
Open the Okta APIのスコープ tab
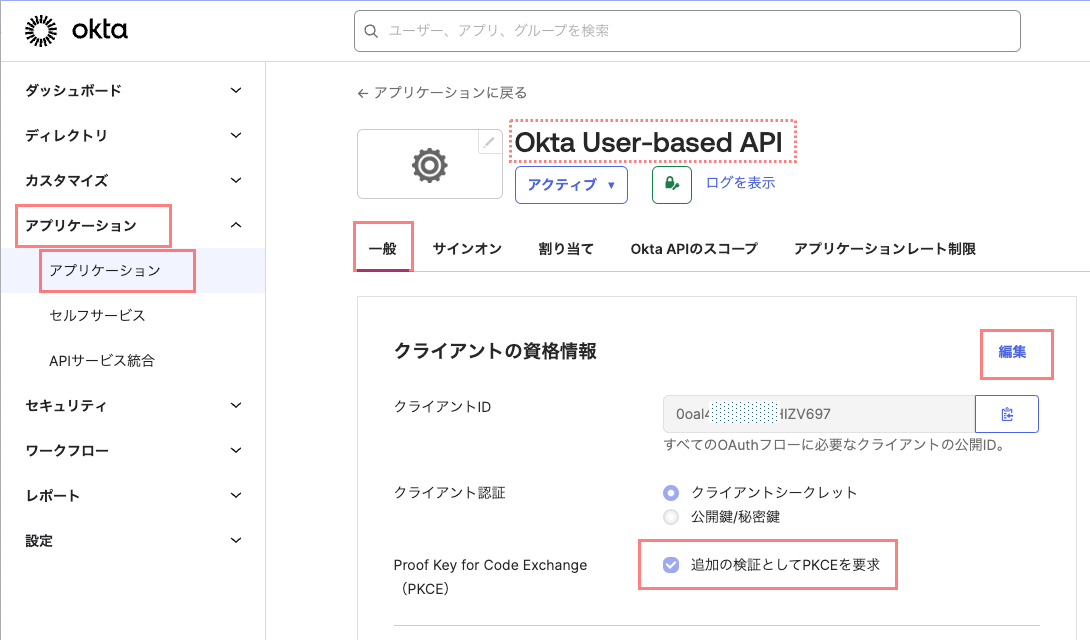[x=693, y=249]
